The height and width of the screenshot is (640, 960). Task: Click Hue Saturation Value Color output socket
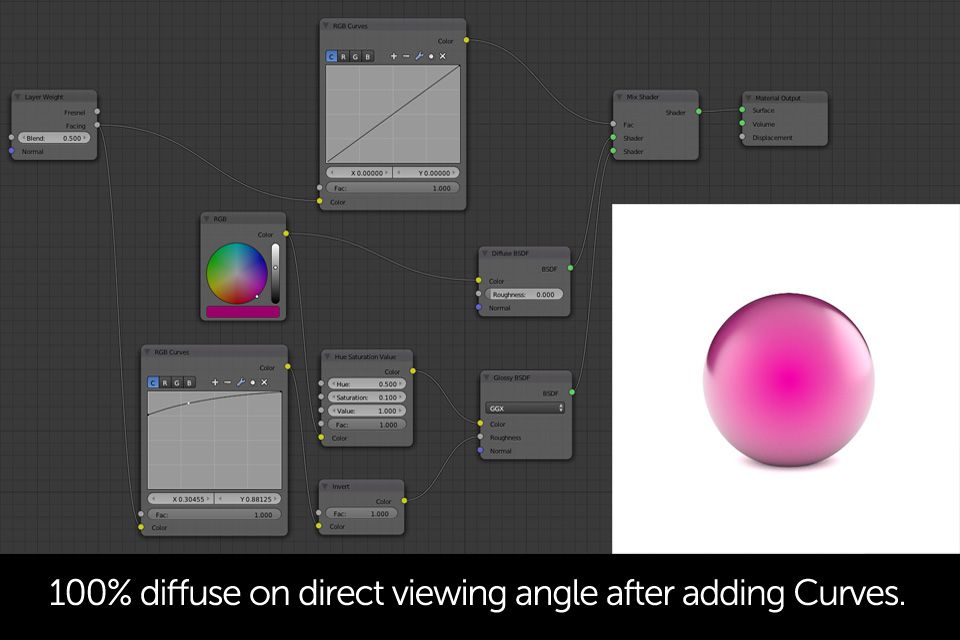[x=413, y=371]
